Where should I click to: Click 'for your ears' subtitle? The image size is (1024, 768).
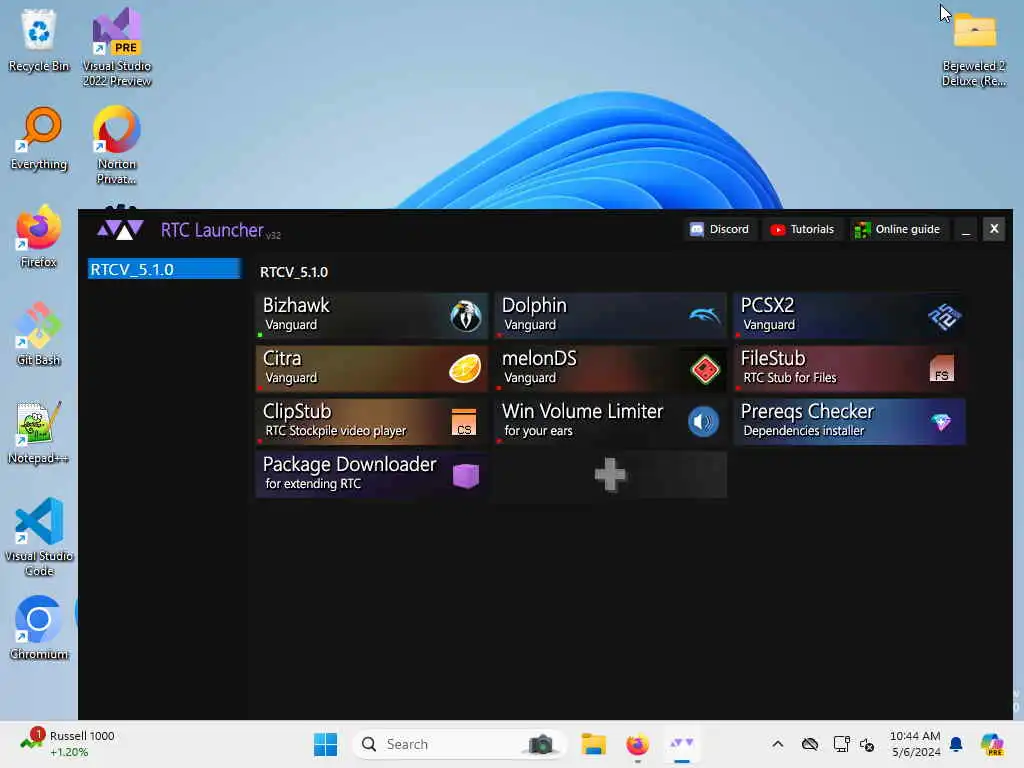[x=538, y=430]
